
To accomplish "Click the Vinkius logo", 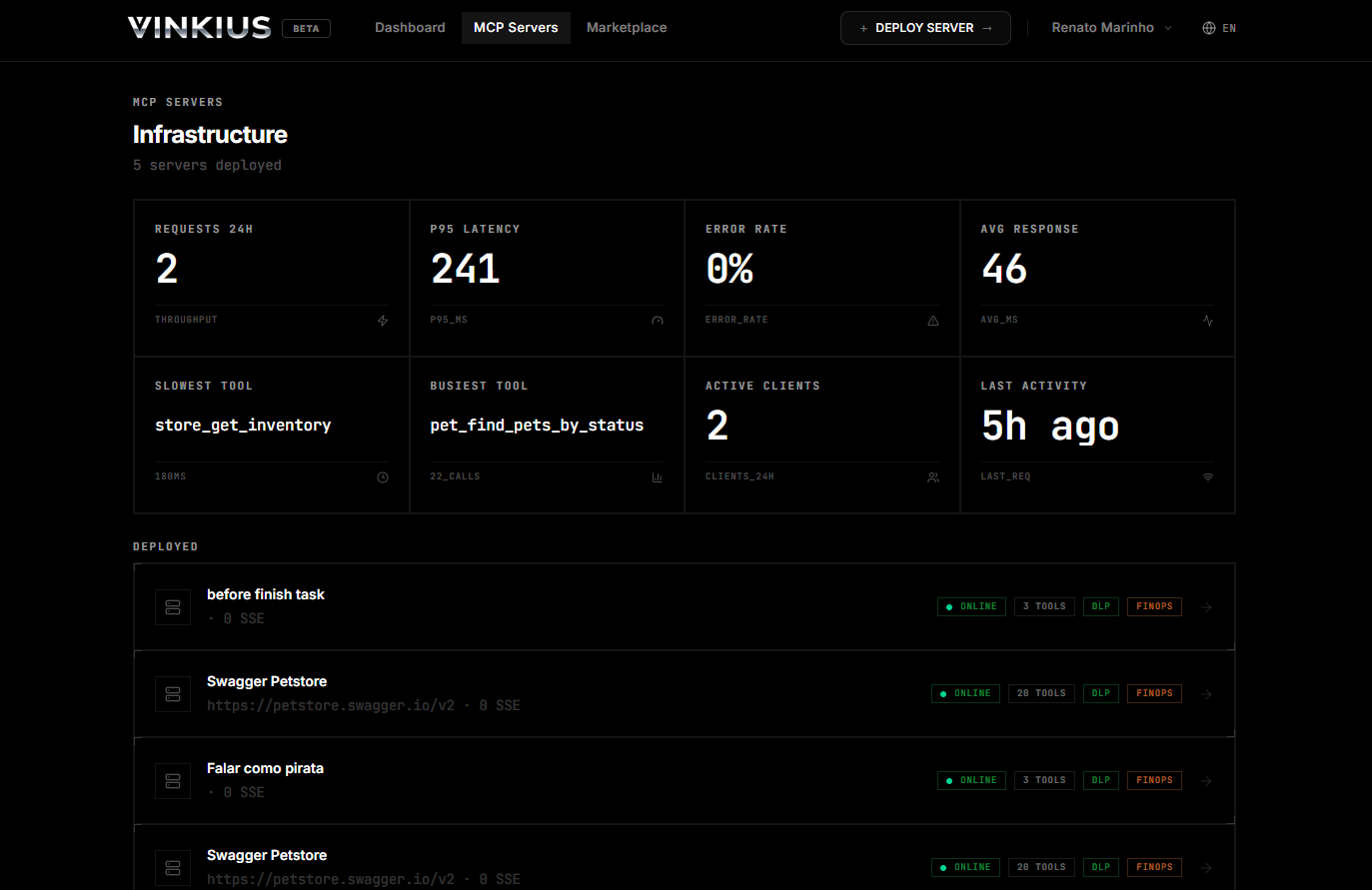I will tap(200, 27).
